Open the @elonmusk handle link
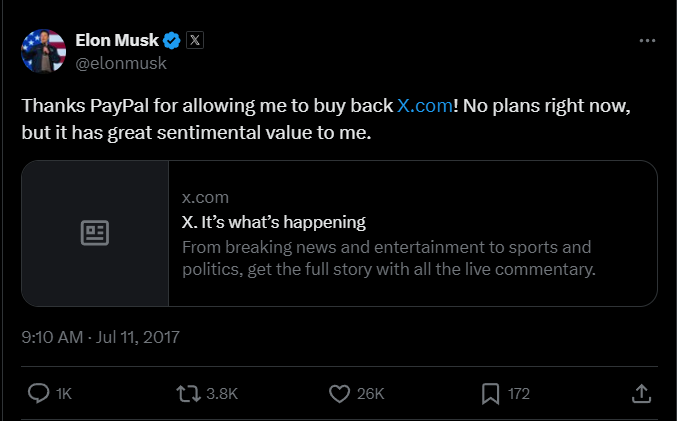This screenshot has width=677, height=421. coord(121,63)
